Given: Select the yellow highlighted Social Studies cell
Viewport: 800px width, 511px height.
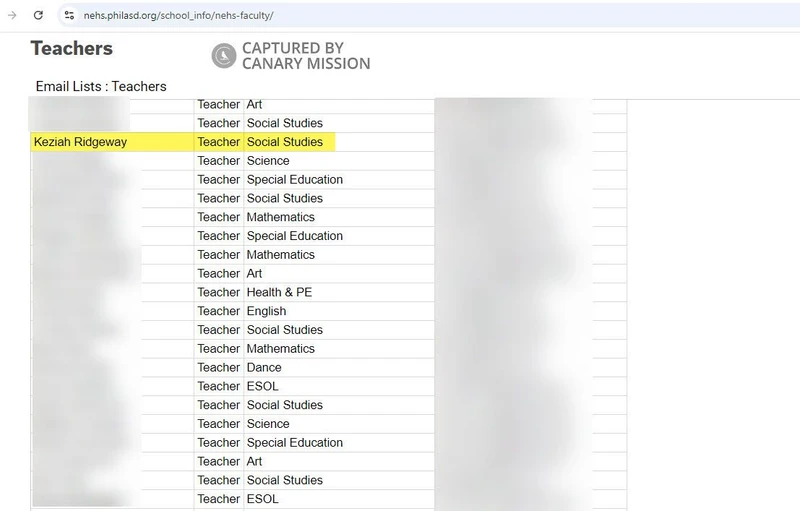Looking at the screenshot, I should [x=285, y=142].
